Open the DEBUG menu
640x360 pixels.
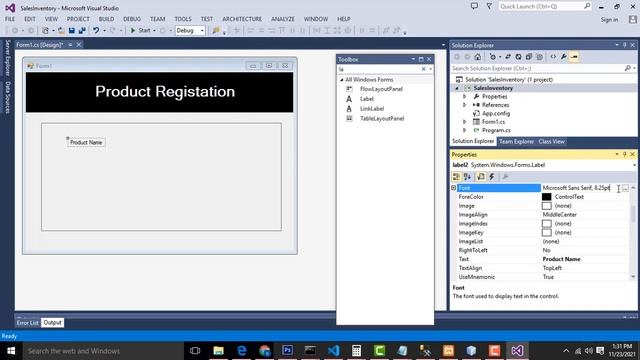[x=132, y=19]
